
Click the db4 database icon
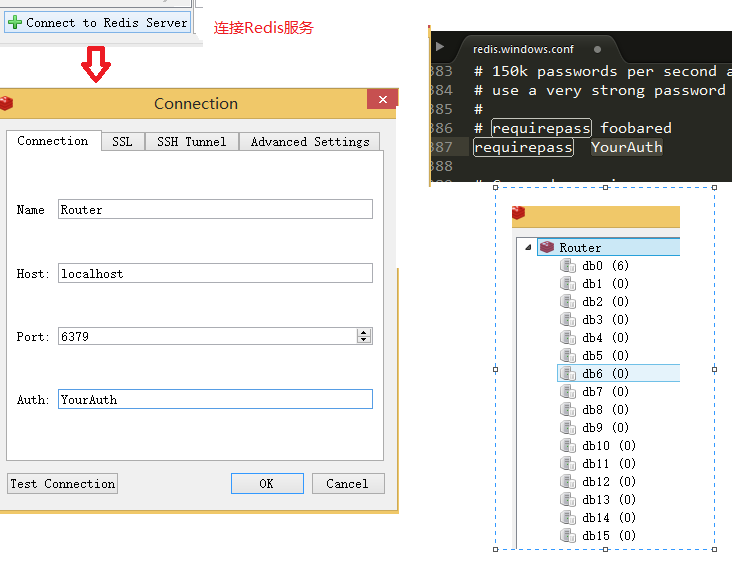[568, 338]
